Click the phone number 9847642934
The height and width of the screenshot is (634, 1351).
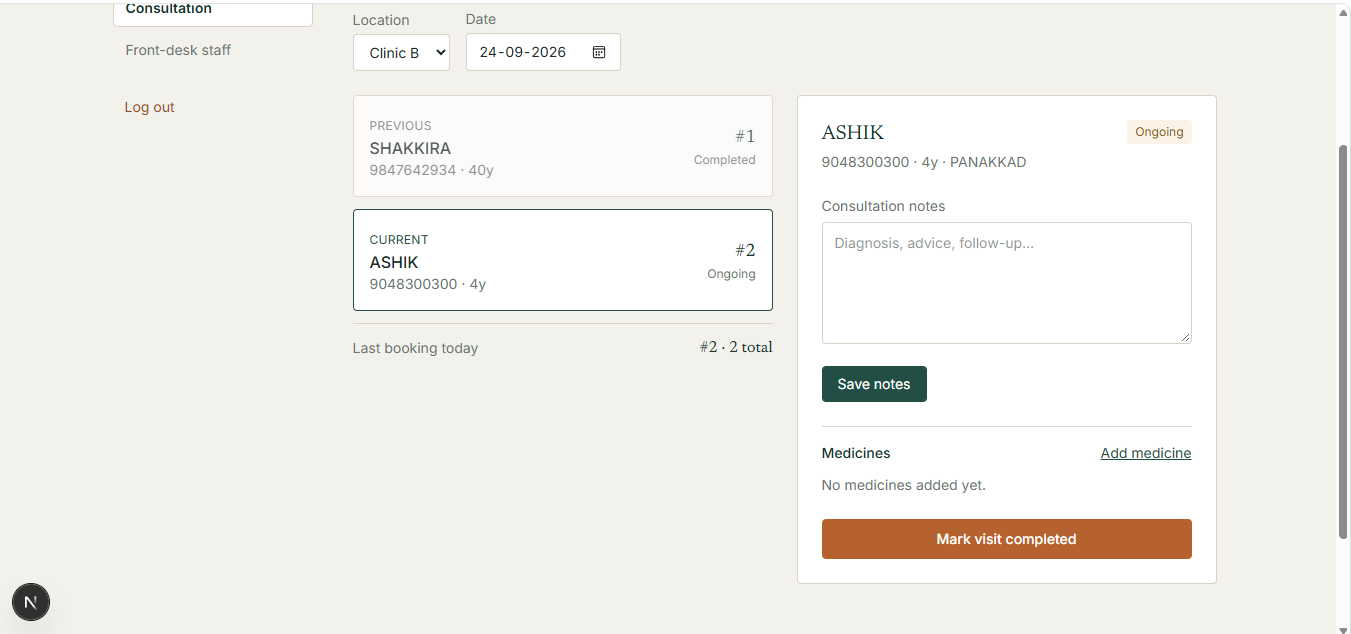click(413, 170)
